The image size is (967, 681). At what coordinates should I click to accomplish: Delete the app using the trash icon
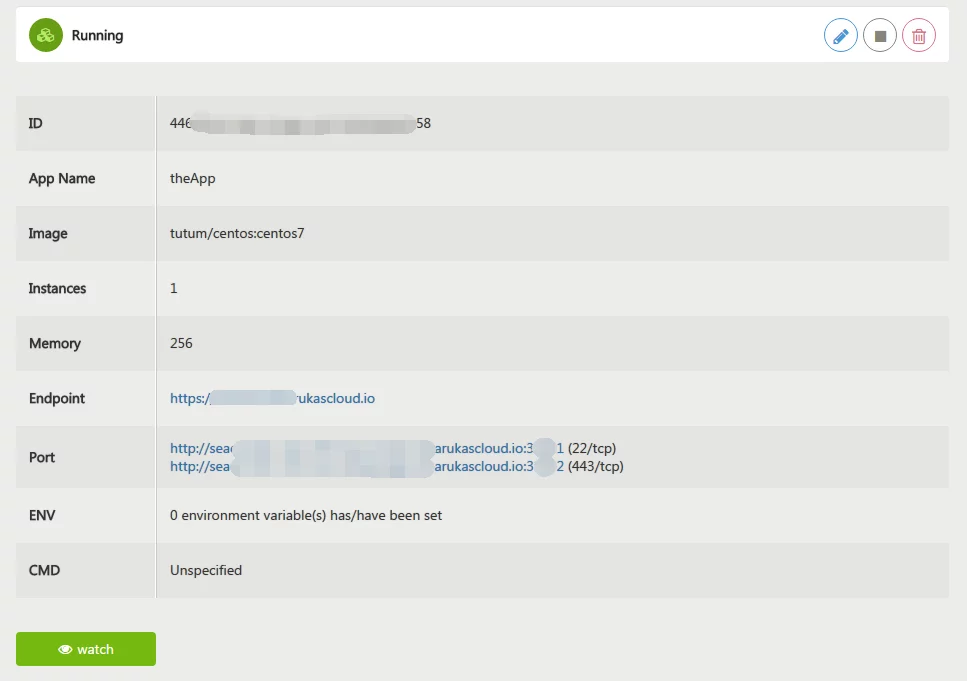coord(919,36)
